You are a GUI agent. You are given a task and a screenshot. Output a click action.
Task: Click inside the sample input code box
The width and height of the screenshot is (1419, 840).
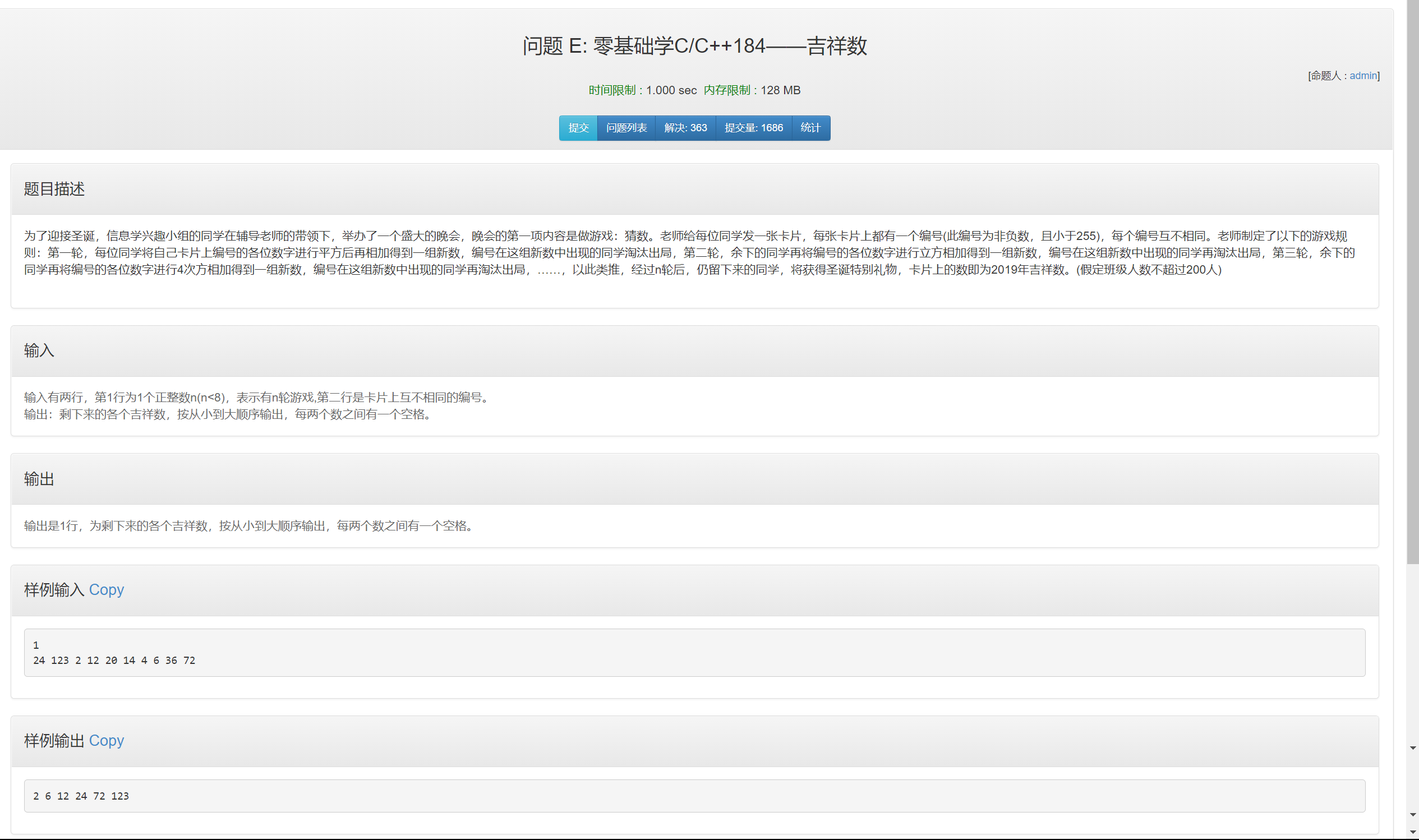tap(694, 653)
